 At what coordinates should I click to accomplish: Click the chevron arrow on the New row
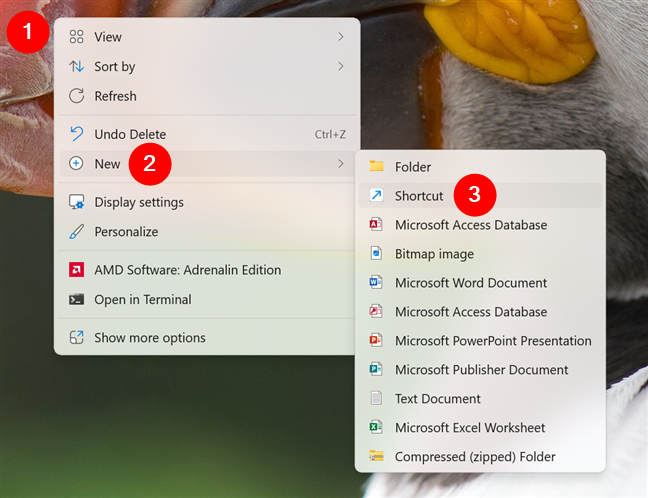(341, 164)
